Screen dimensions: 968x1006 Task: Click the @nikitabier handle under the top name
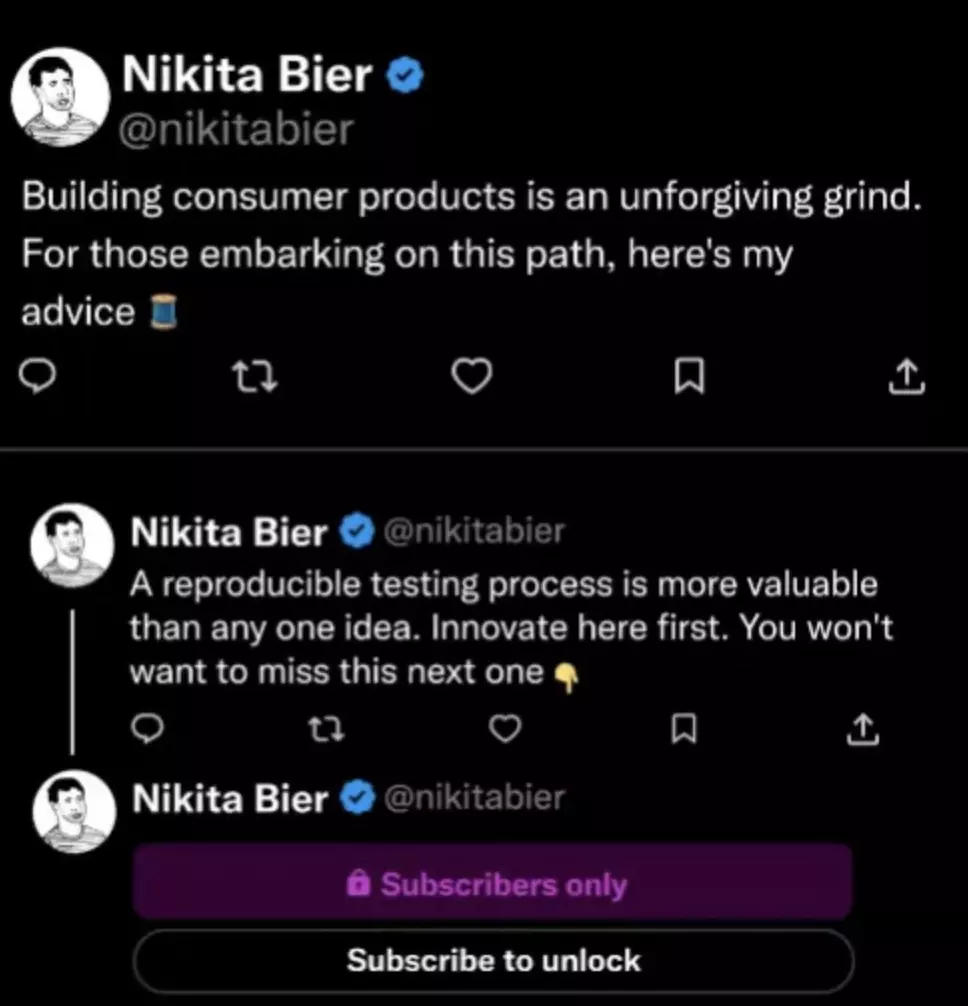coord(236,129)
